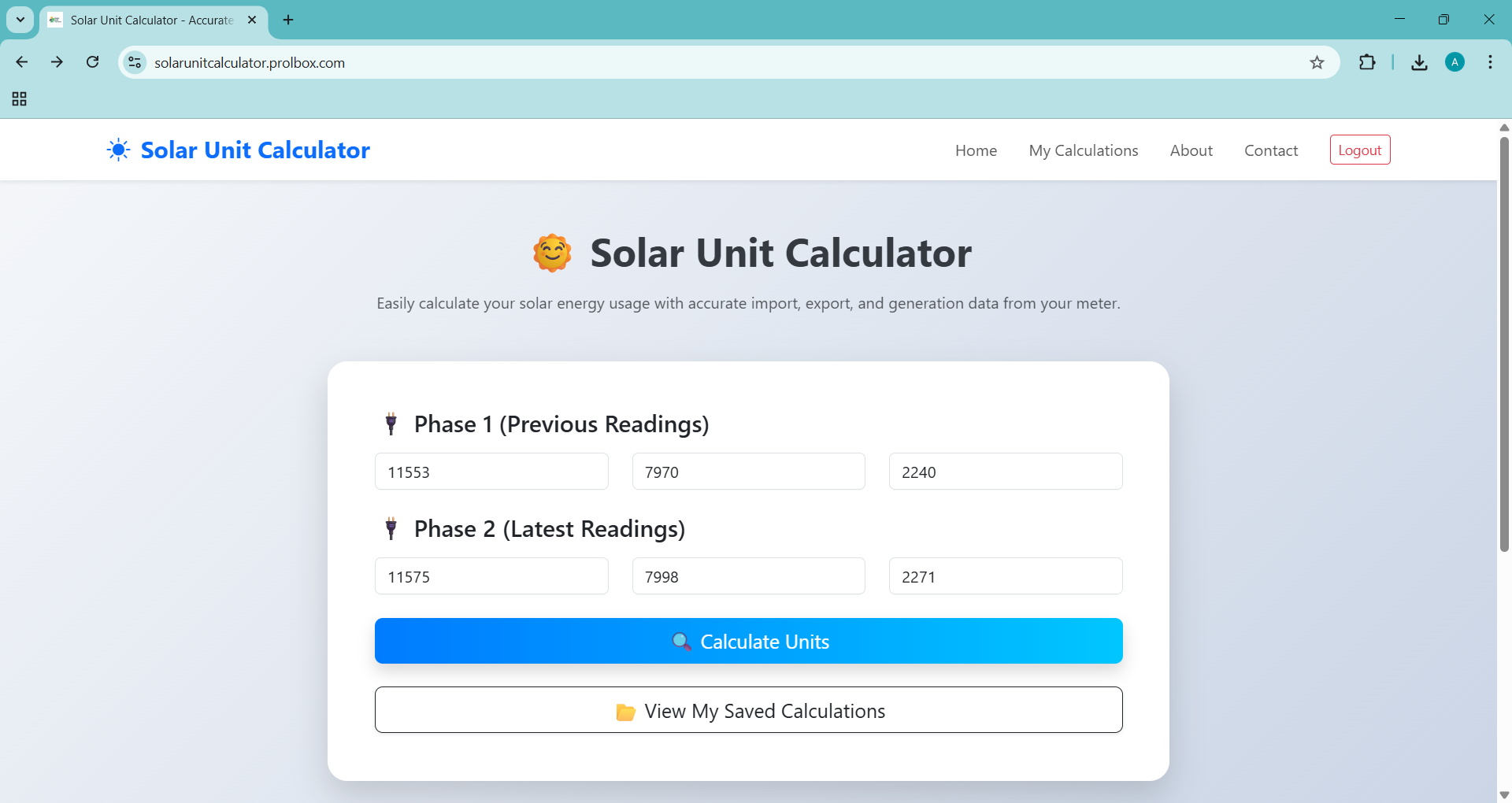The height and width of the screenshot is (803, 1512).
Task: Open the apps grid in bookmarks bar
Action: tap(20, 99)
